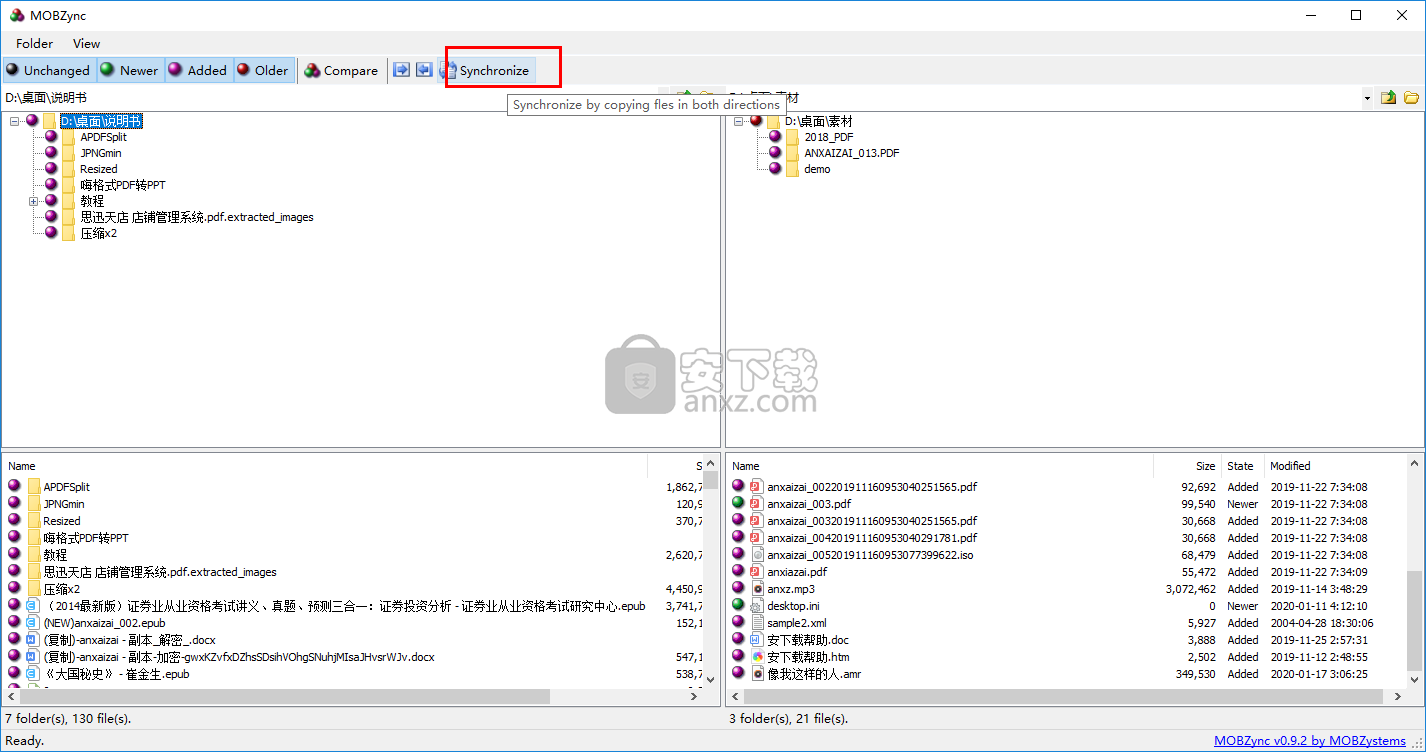Click the ISO file icon of anxaizai_005 file

pyautogui.click(x=757, y=555)
